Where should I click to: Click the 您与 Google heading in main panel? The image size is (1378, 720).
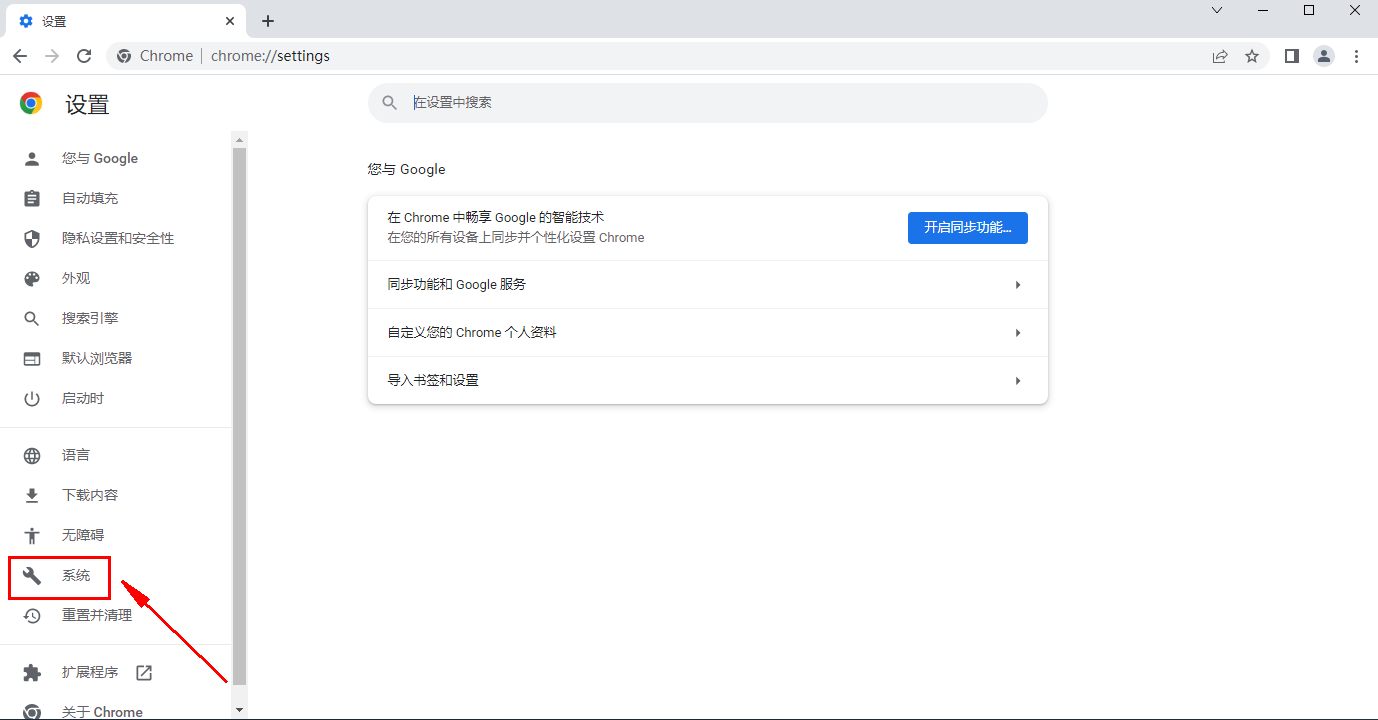point(407,169)
